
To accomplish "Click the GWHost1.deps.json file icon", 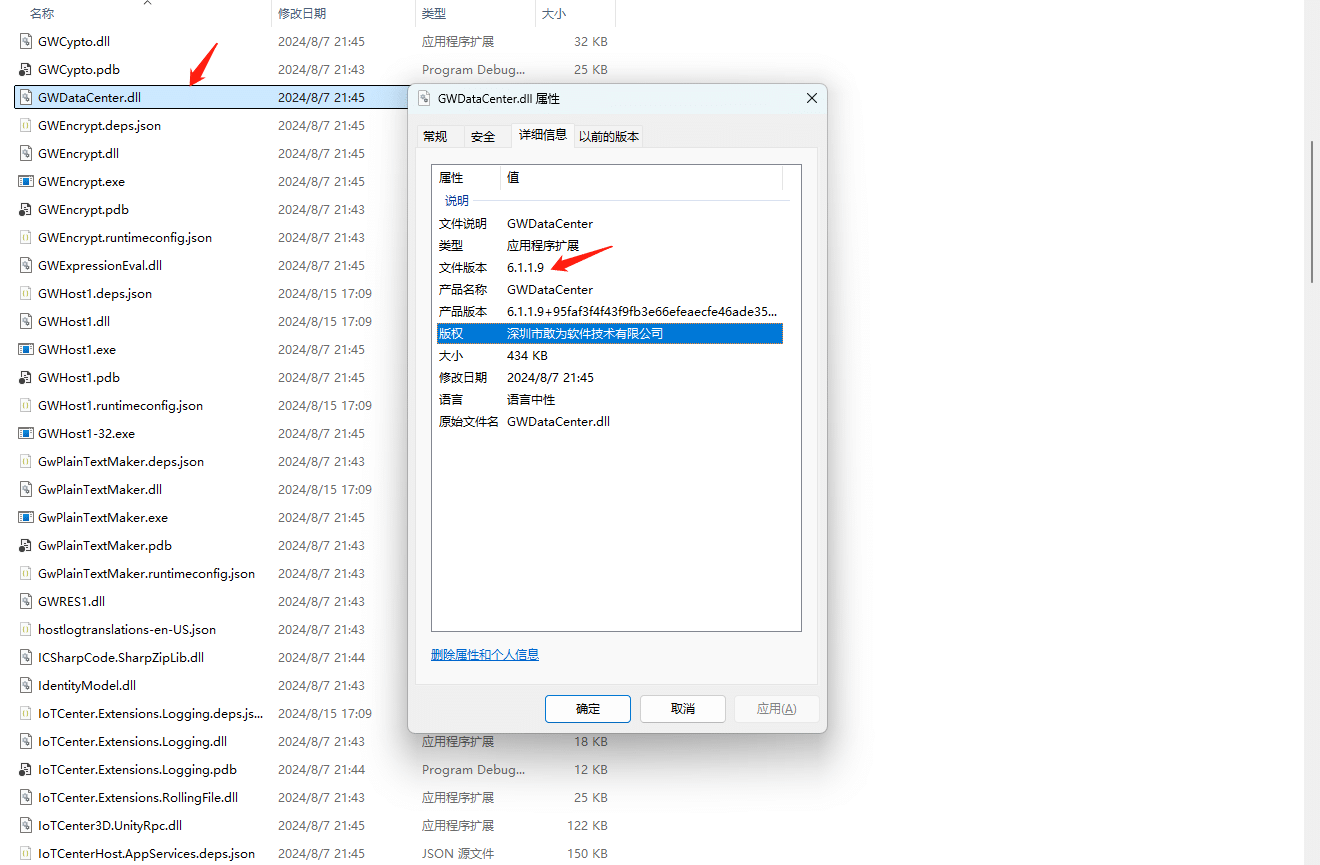I will pyautogui.click(x=26, y=294).
